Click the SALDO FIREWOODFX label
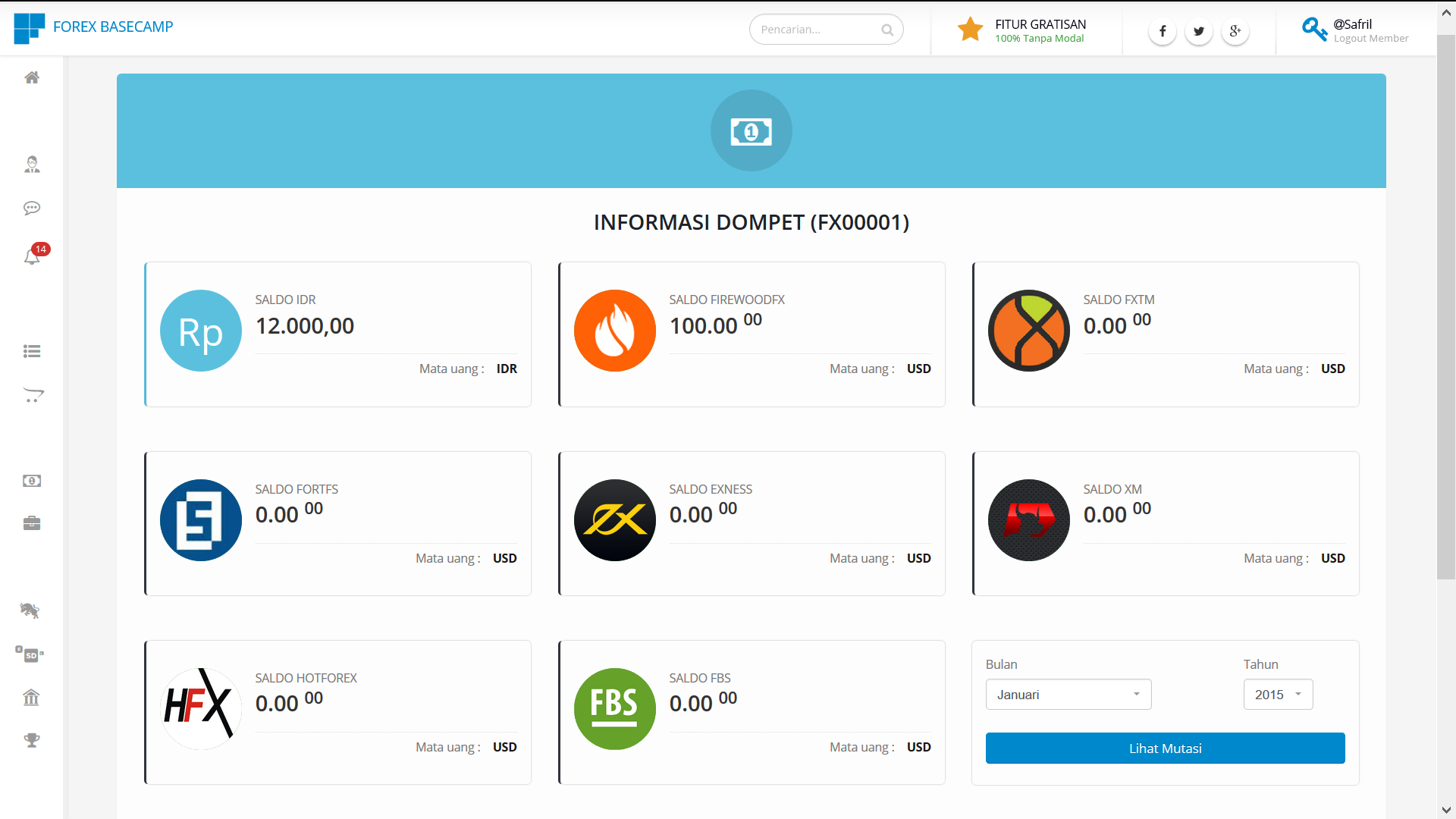Viewport: 1456px width, 819px height. pos(726,300)
